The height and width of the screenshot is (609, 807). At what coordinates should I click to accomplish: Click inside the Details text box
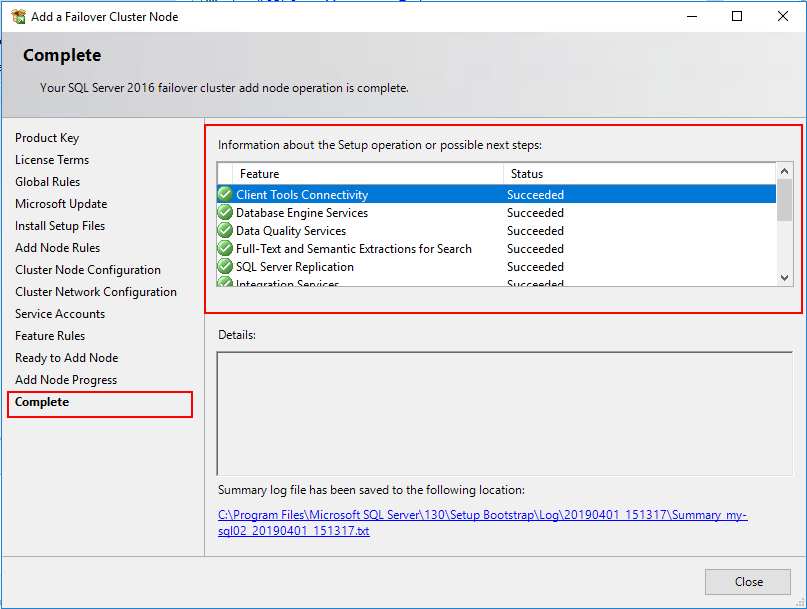504,414
